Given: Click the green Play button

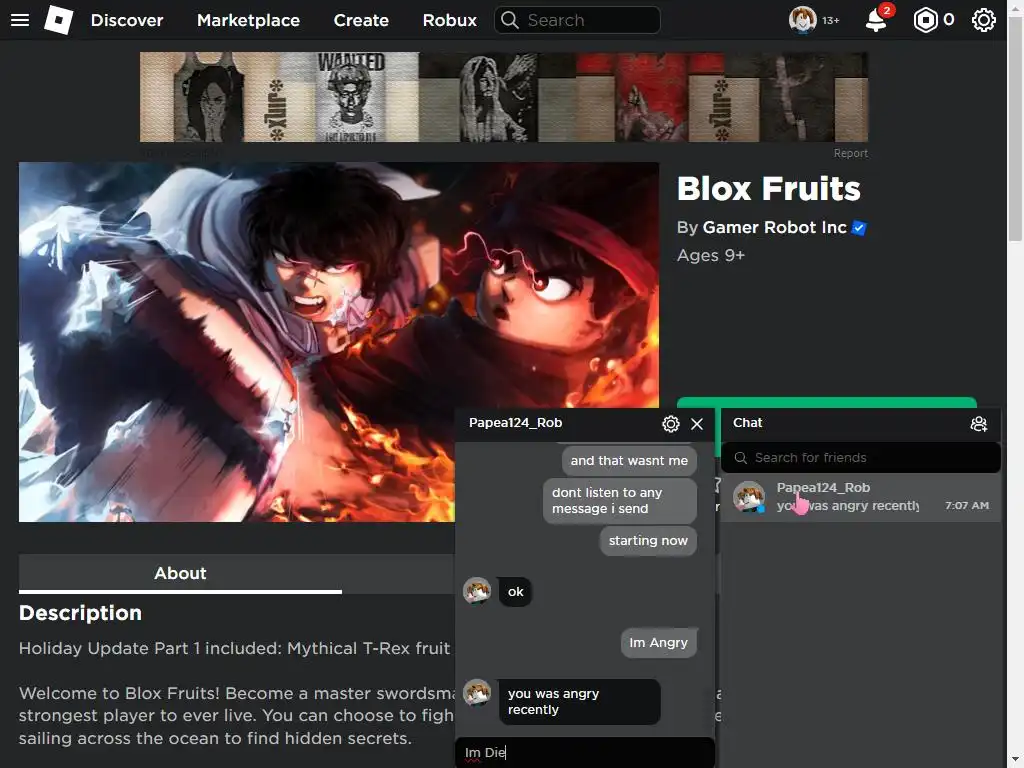Looking at the screenshot, I should tap(827, 402).
